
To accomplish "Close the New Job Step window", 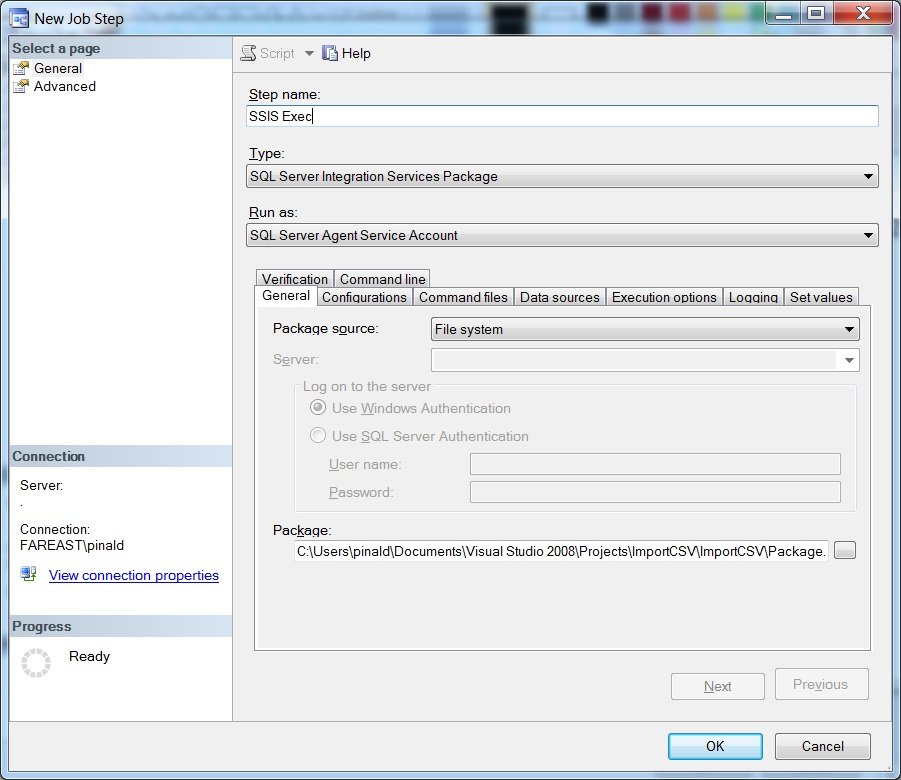I will pos(863,14).
